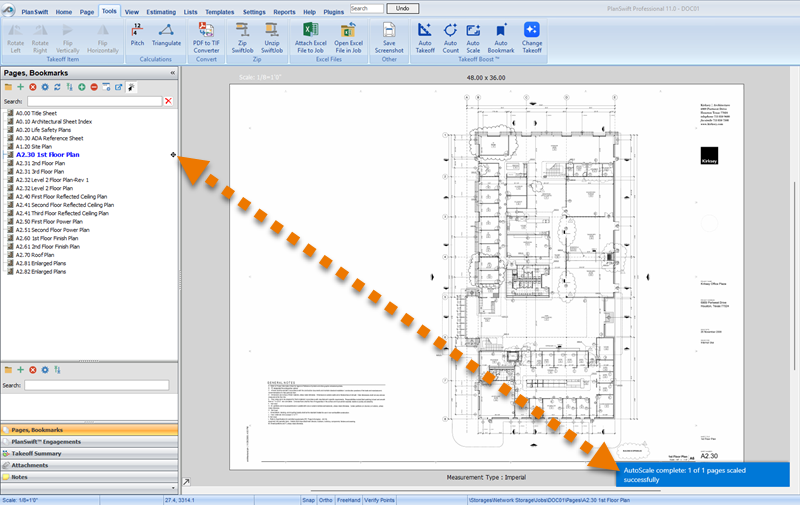
Task: Click the folder icon in Pages toolbar
Action: point(8,87)
